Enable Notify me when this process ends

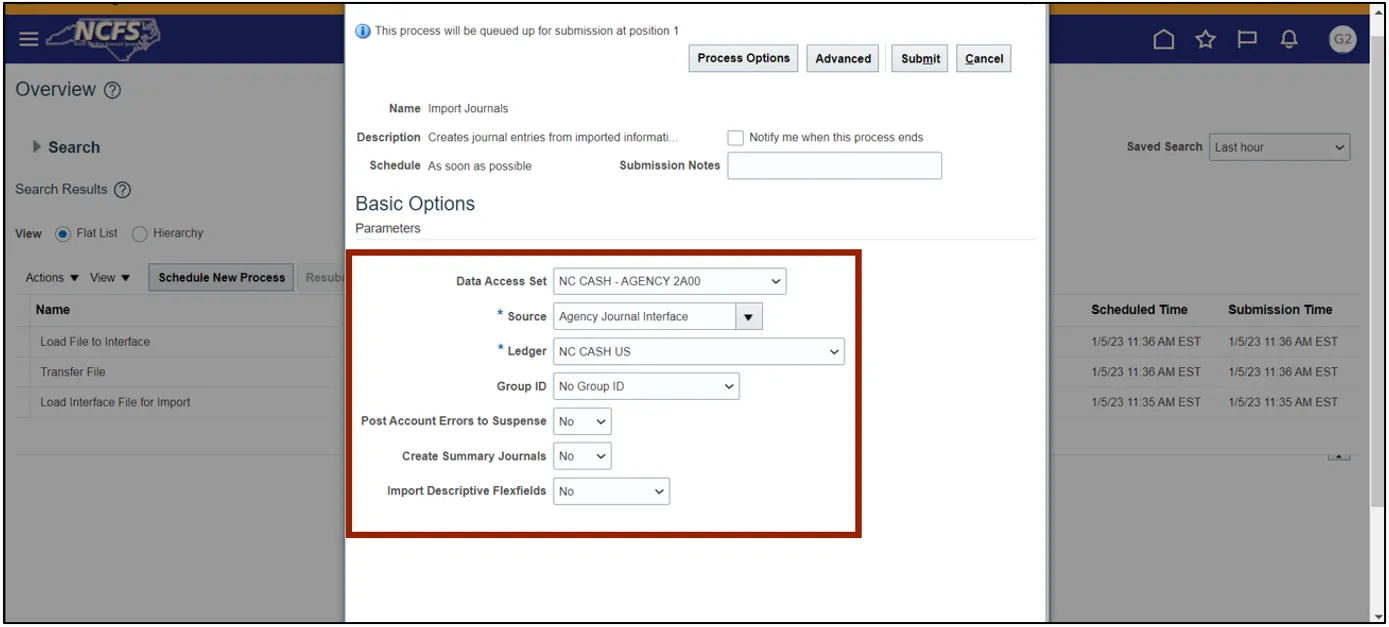coord(736,138)
